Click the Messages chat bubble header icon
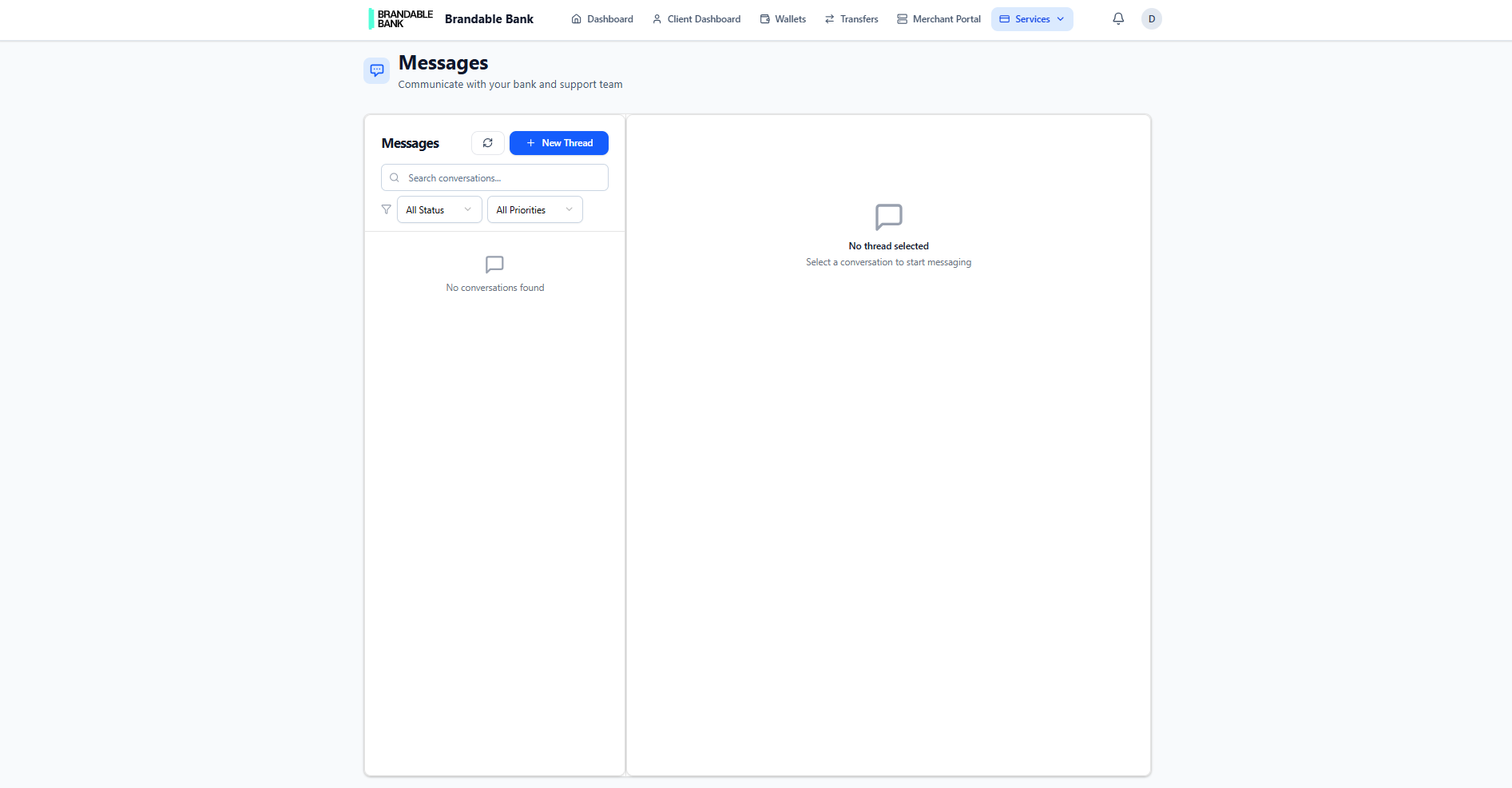 click(377, 70)
